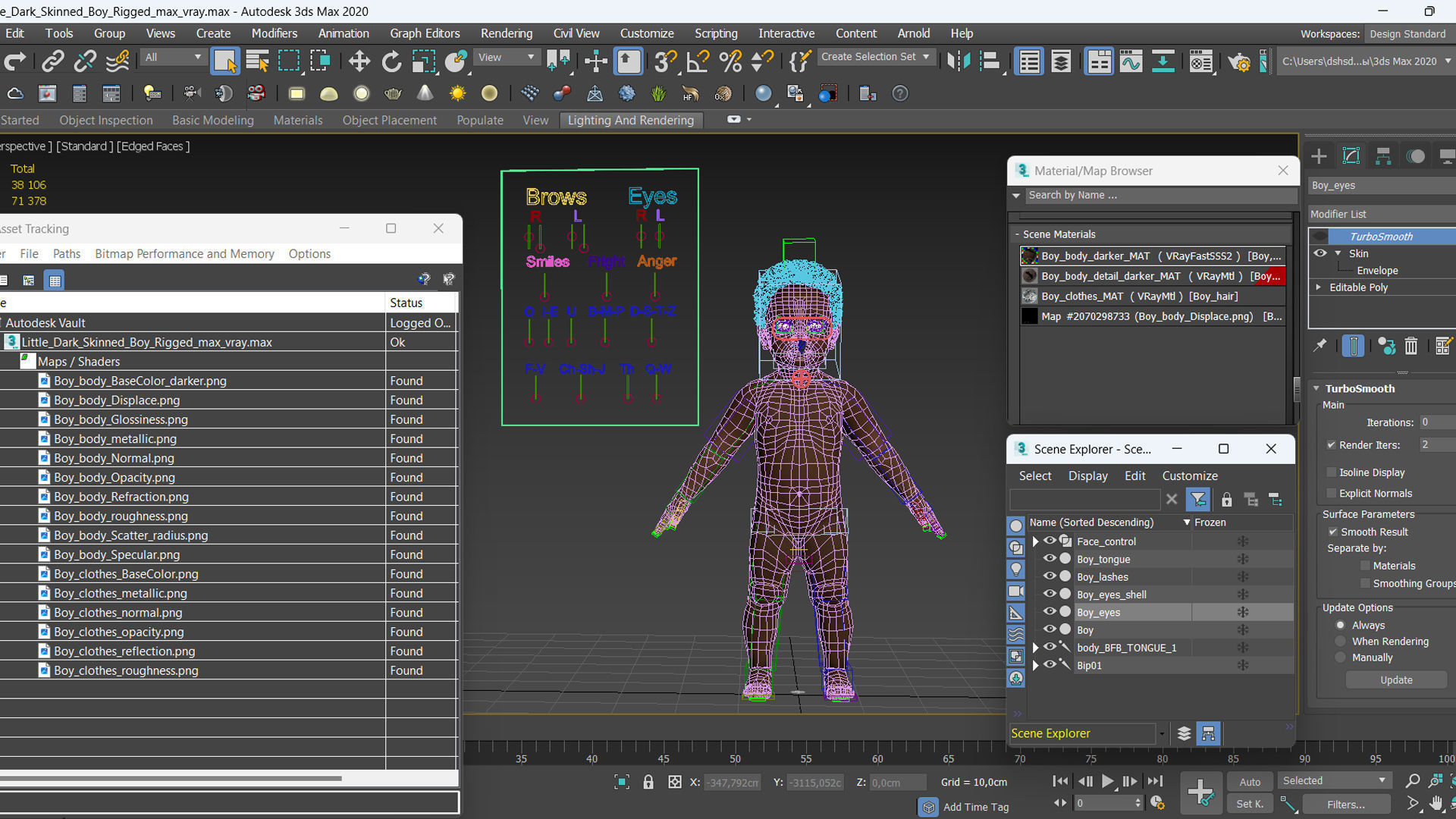
Task: Open the Curve Editor icon
Action: (1131, 61)
